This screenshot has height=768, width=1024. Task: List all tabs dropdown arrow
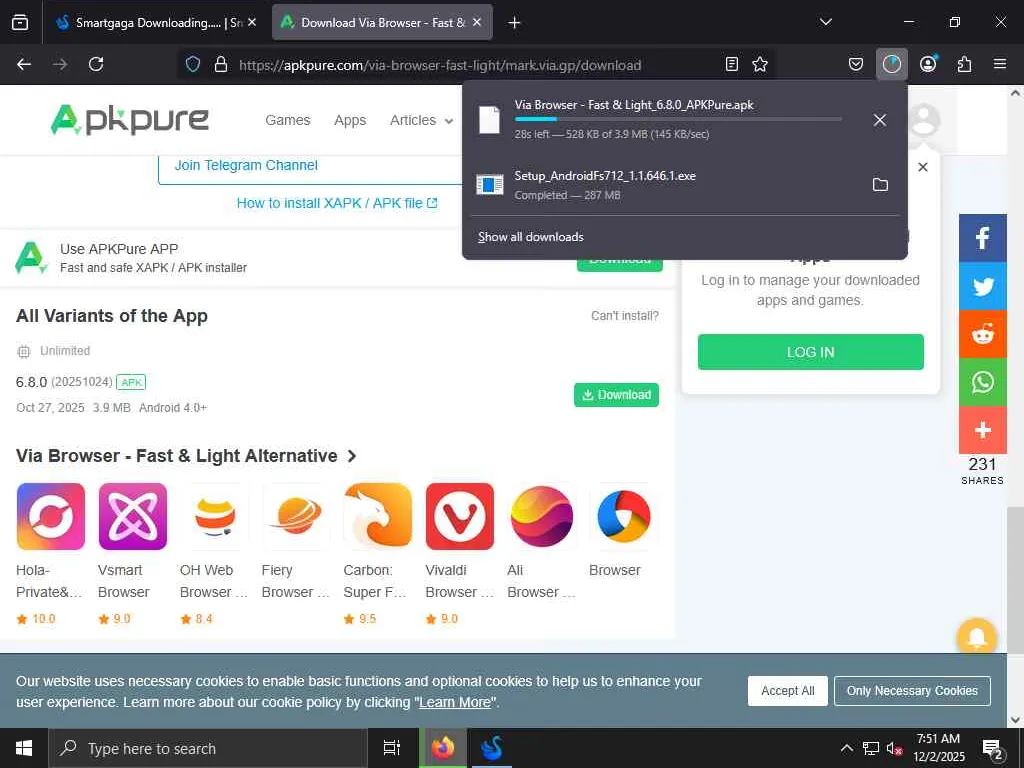pyautogui.click(x=825, y=22)
